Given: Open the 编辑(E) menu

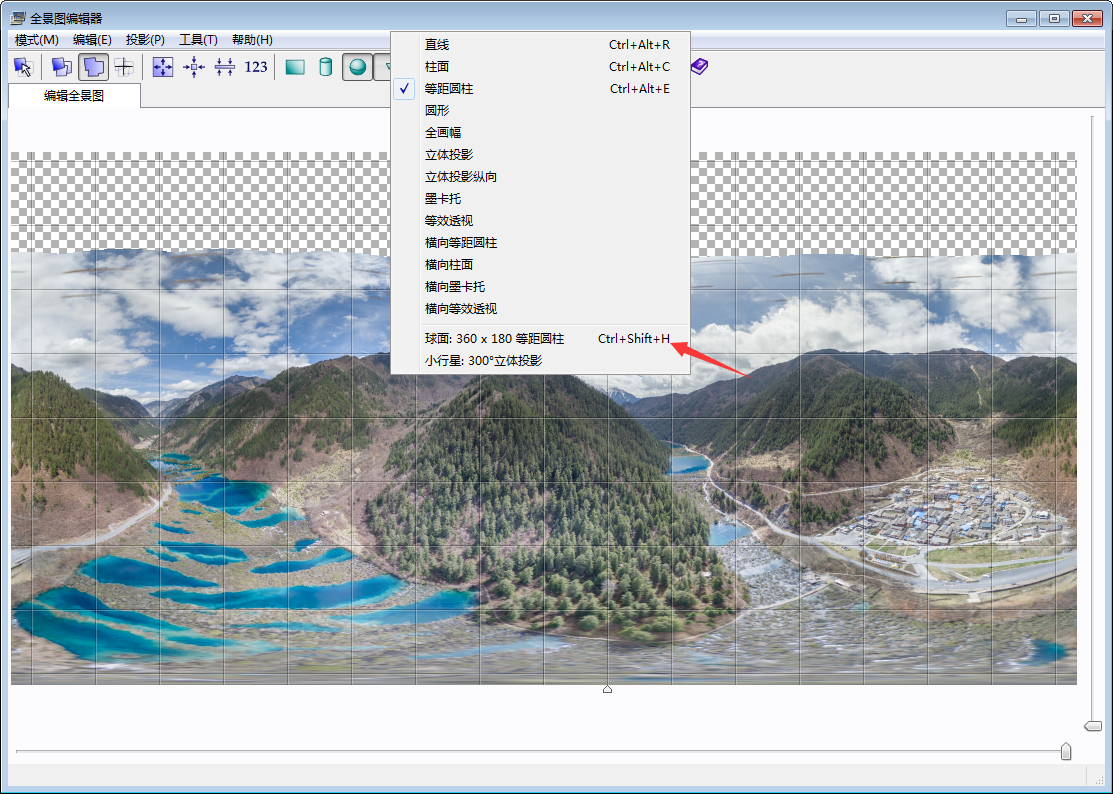Looking at the screenshot, I should click(92, 40).
